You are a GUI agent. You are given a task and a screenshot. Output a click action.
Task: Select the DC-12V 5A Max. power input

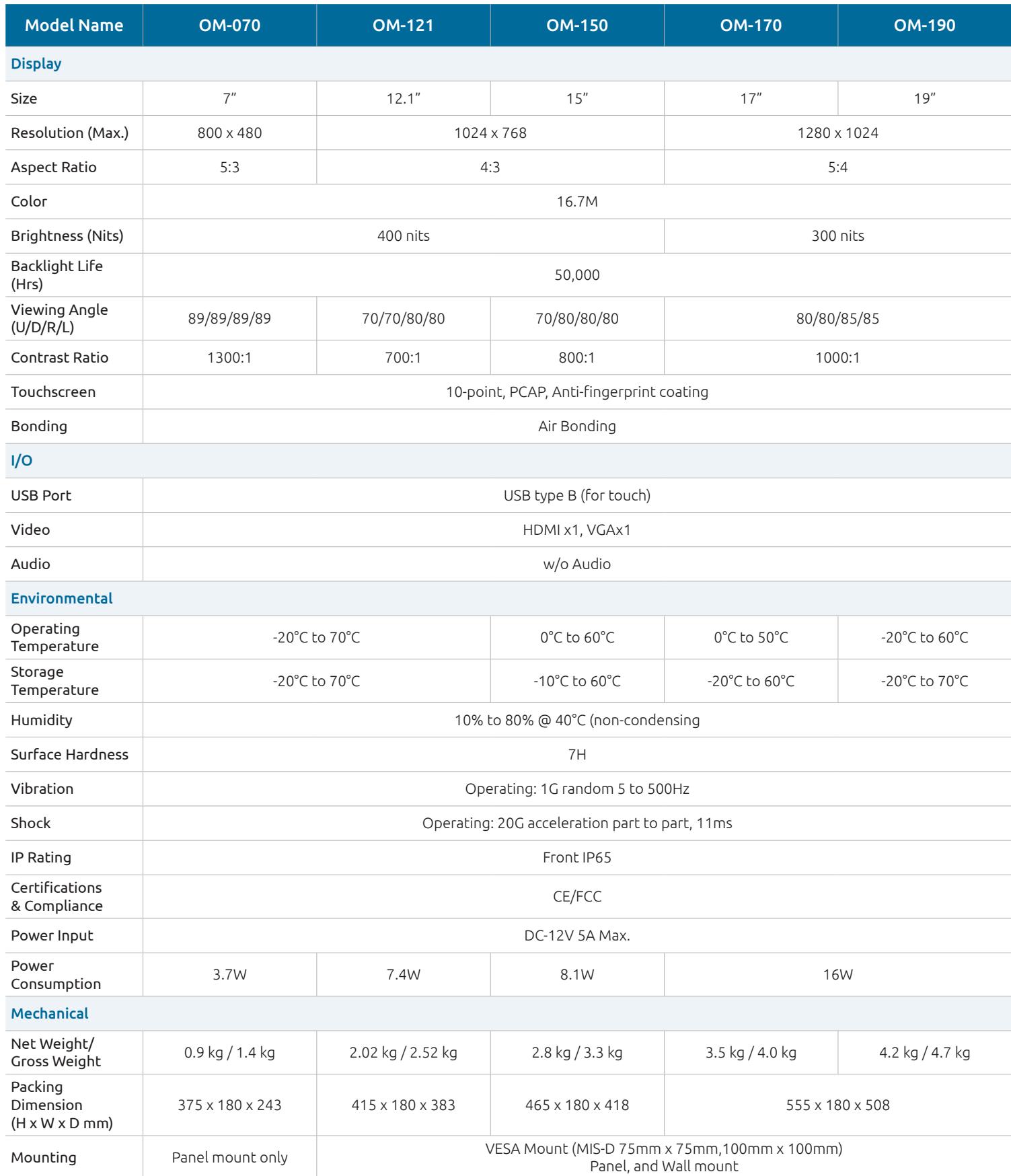pyautogui.click(x=577, y=936)
